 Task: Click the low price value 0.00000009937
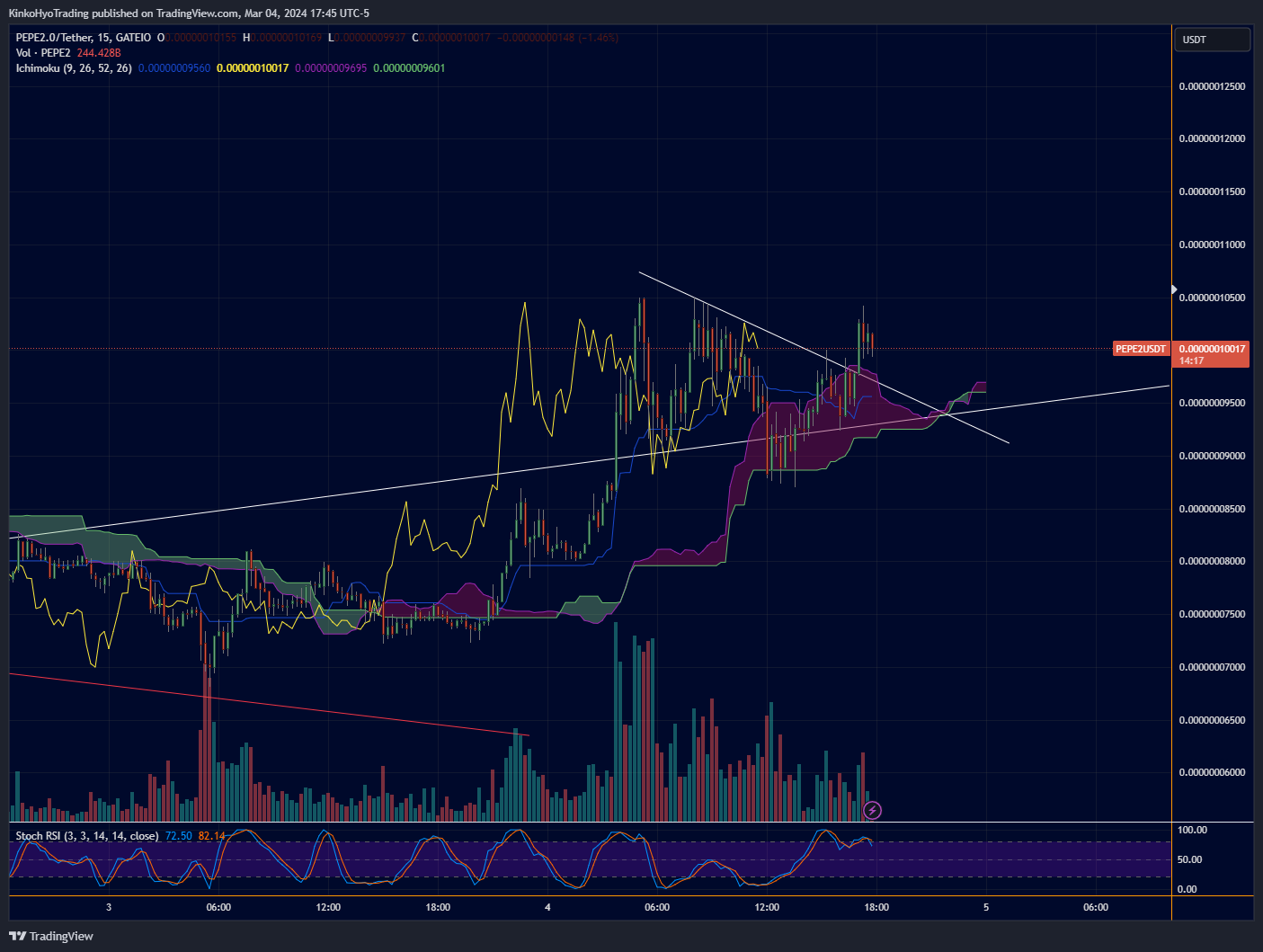click(x=370, y=38)
